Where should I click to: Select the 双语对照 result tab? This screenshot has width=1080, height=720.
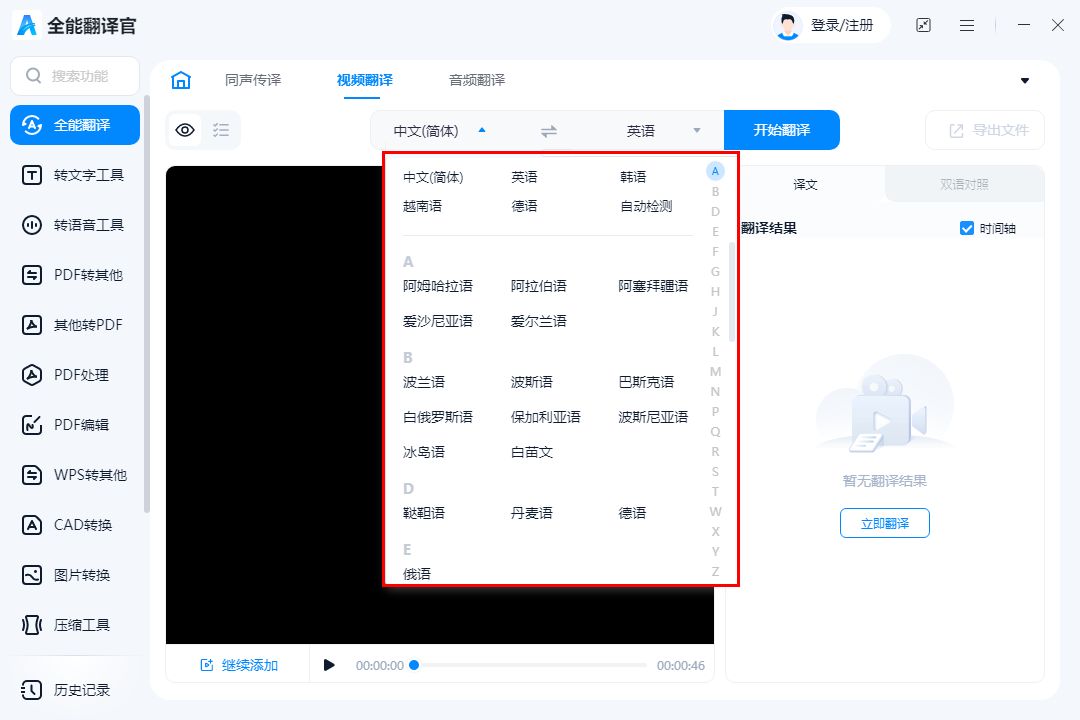pyautogui.click(x=964, y=184)
